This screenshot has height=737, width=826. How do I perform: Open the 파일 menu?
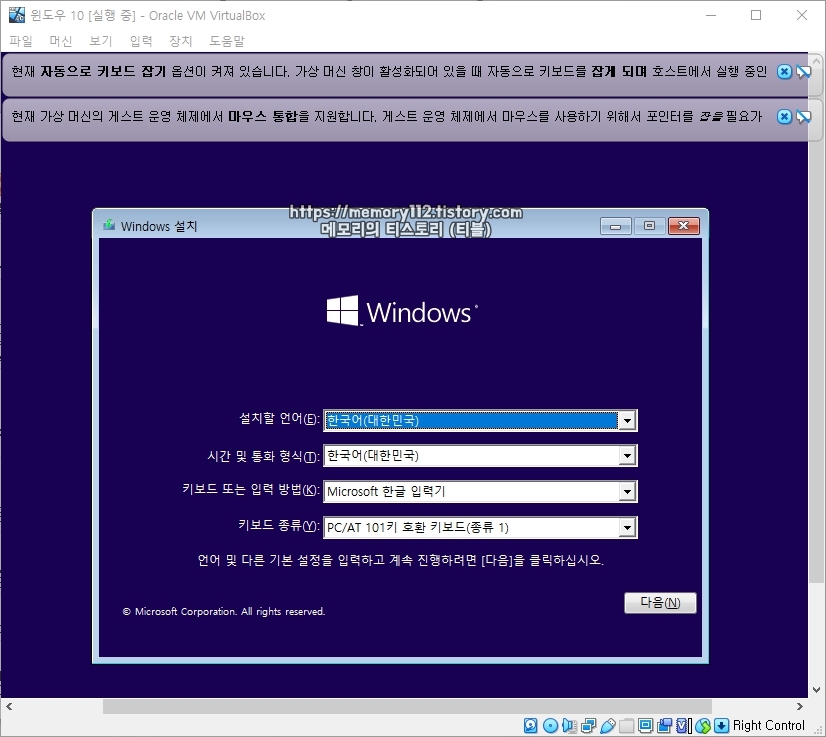[x=21, y=41]
